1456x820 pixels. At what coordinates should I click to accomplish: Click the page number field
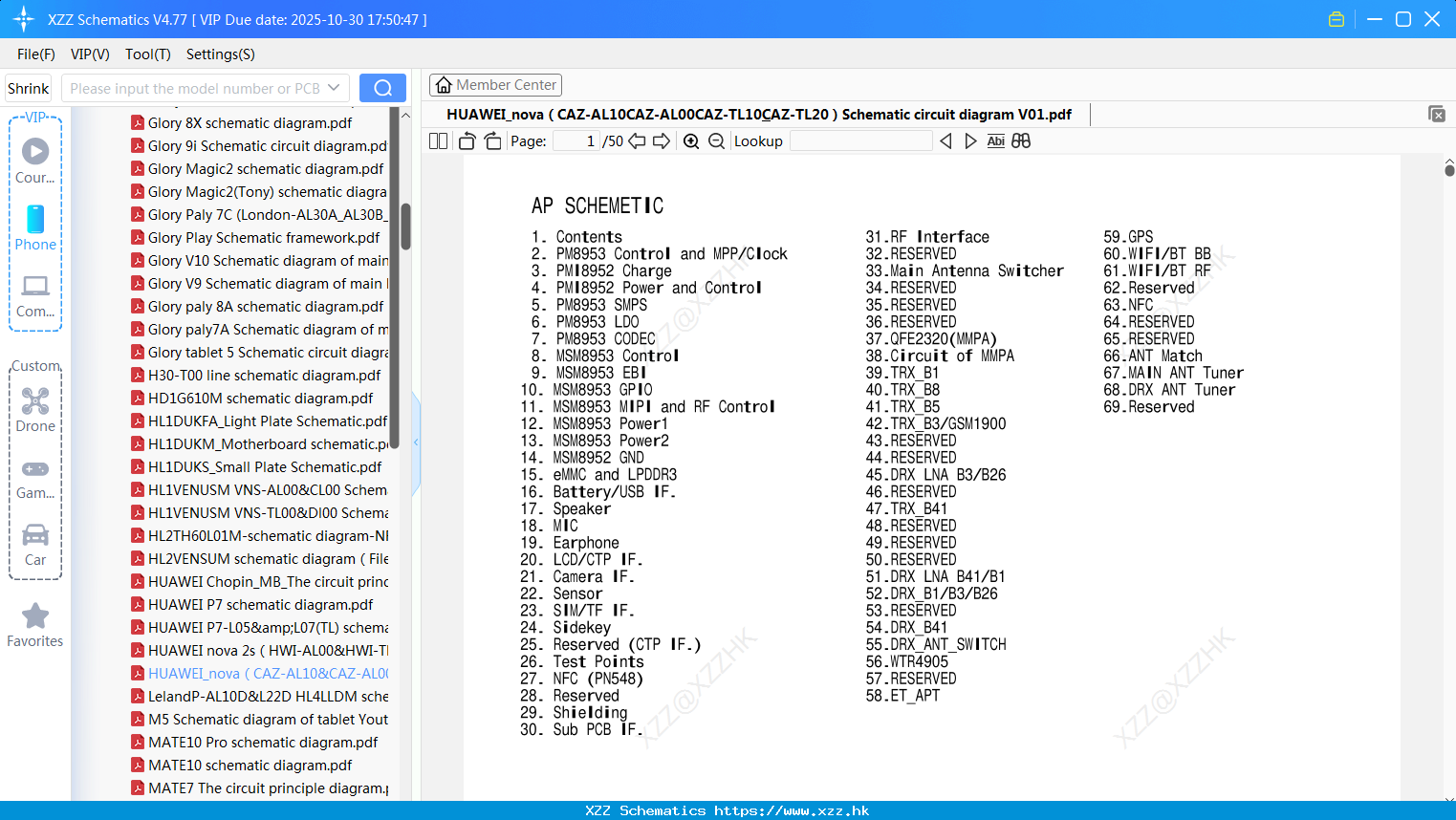576,141
